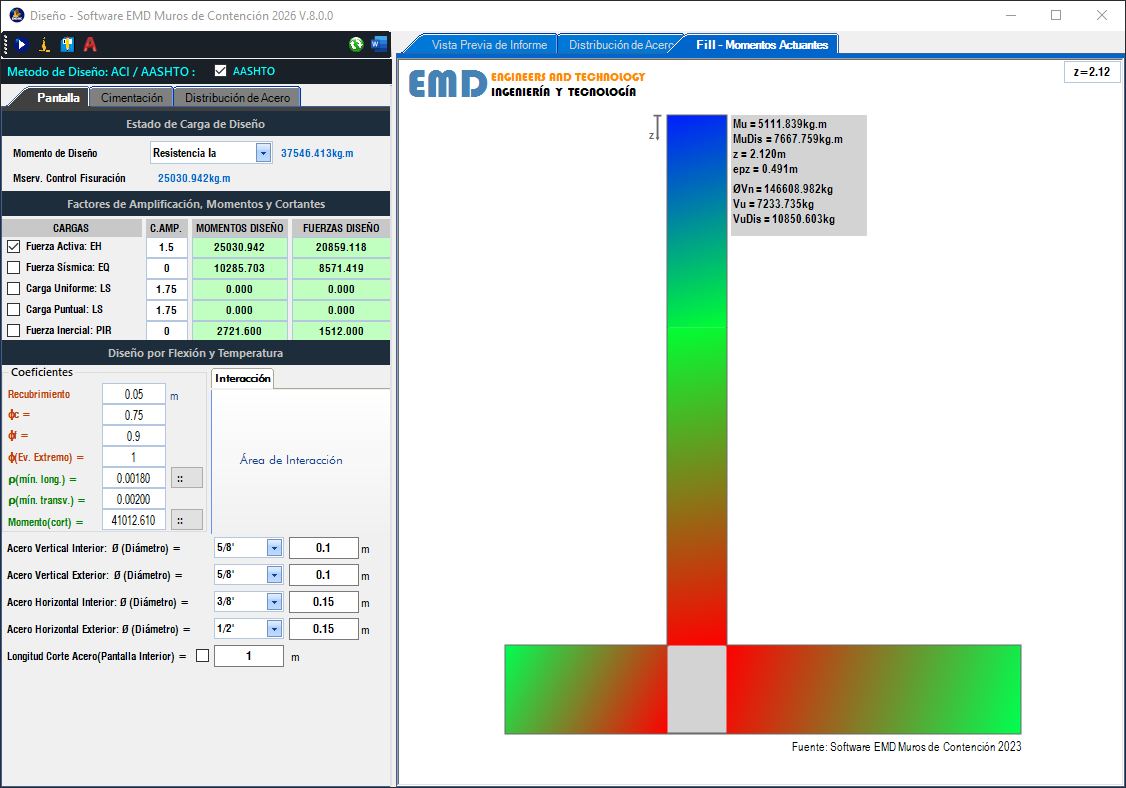
Task: Toggle the Longitud Corte Acero checkbox
Action: point(203,656)
